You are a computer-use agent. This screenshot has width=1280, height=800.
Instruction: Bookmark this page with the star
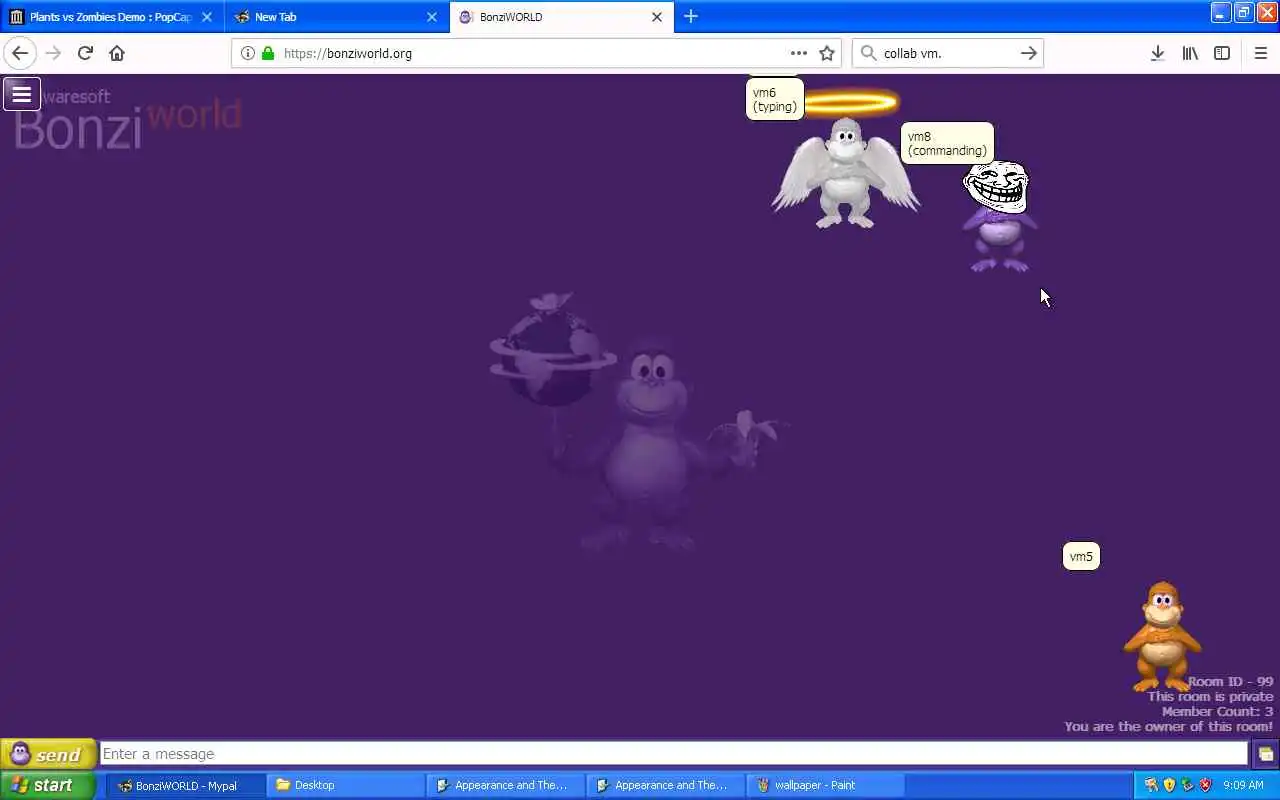click(x=827, y=53)
